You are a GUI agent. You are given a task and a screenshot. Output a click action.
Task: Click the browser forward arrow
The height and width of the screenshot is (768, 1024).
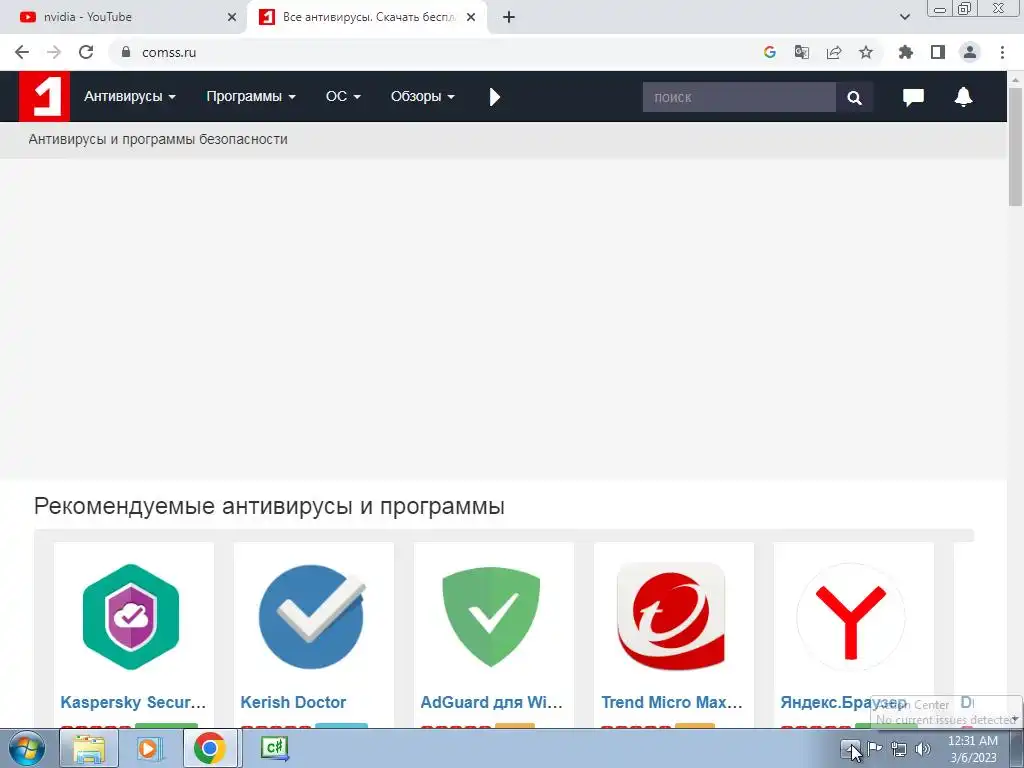point(54,52)
